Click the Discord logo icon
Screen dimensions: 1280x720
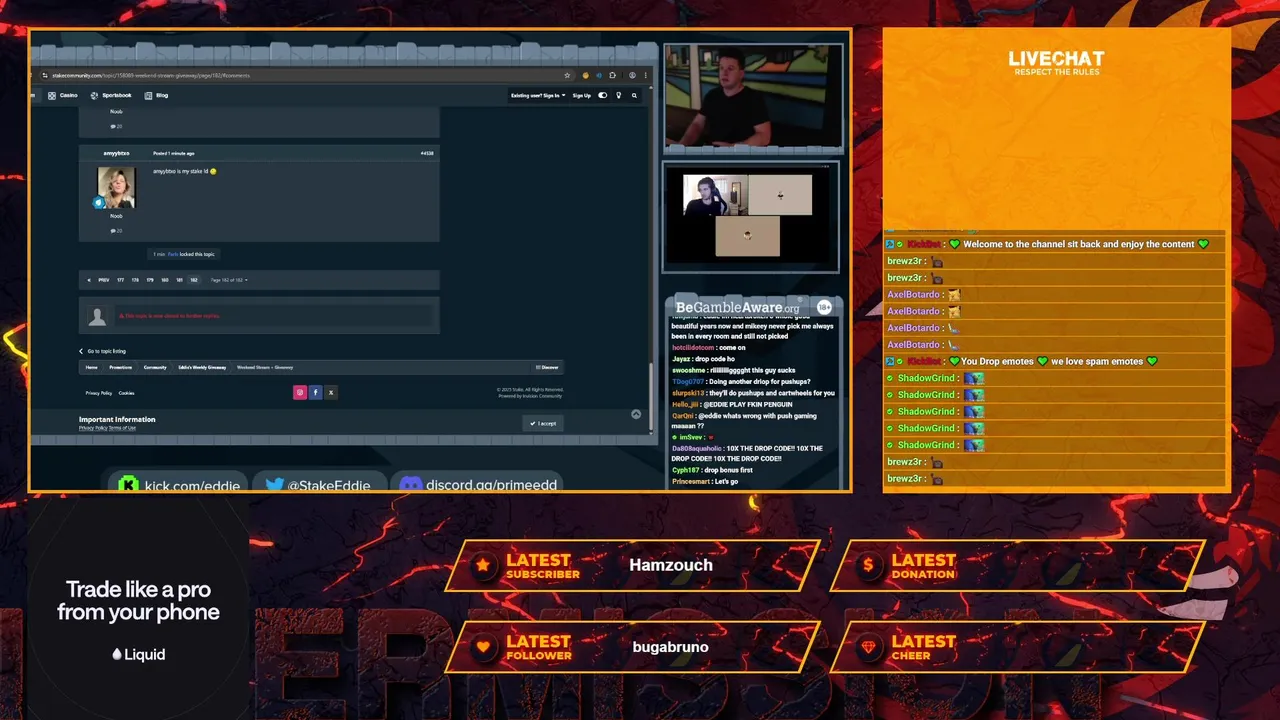[x=410, y=485]
